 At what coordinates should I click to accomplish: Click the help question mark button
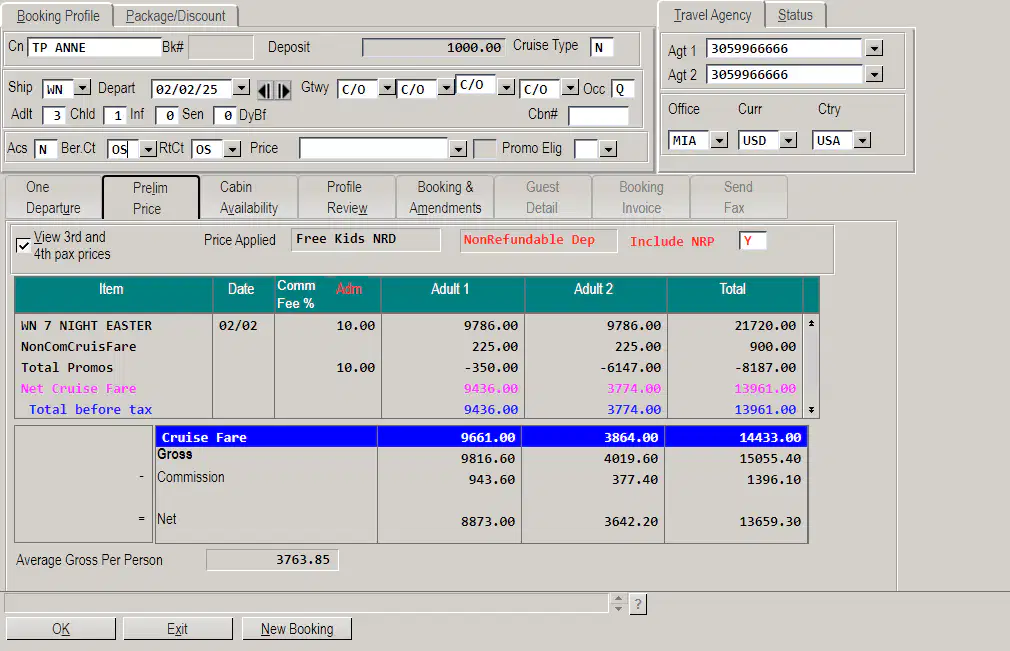(x=638, y=604)
